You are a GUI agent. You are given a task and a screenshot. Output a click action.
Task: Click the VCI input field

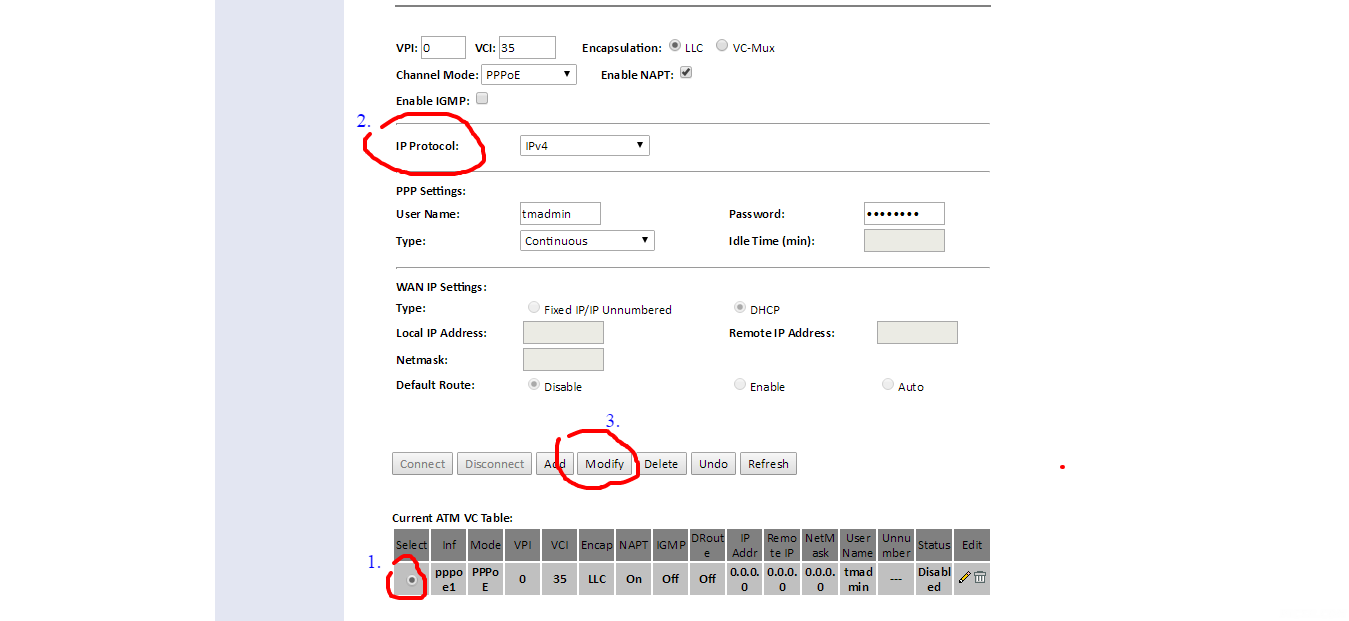click(x=527, y=47)
